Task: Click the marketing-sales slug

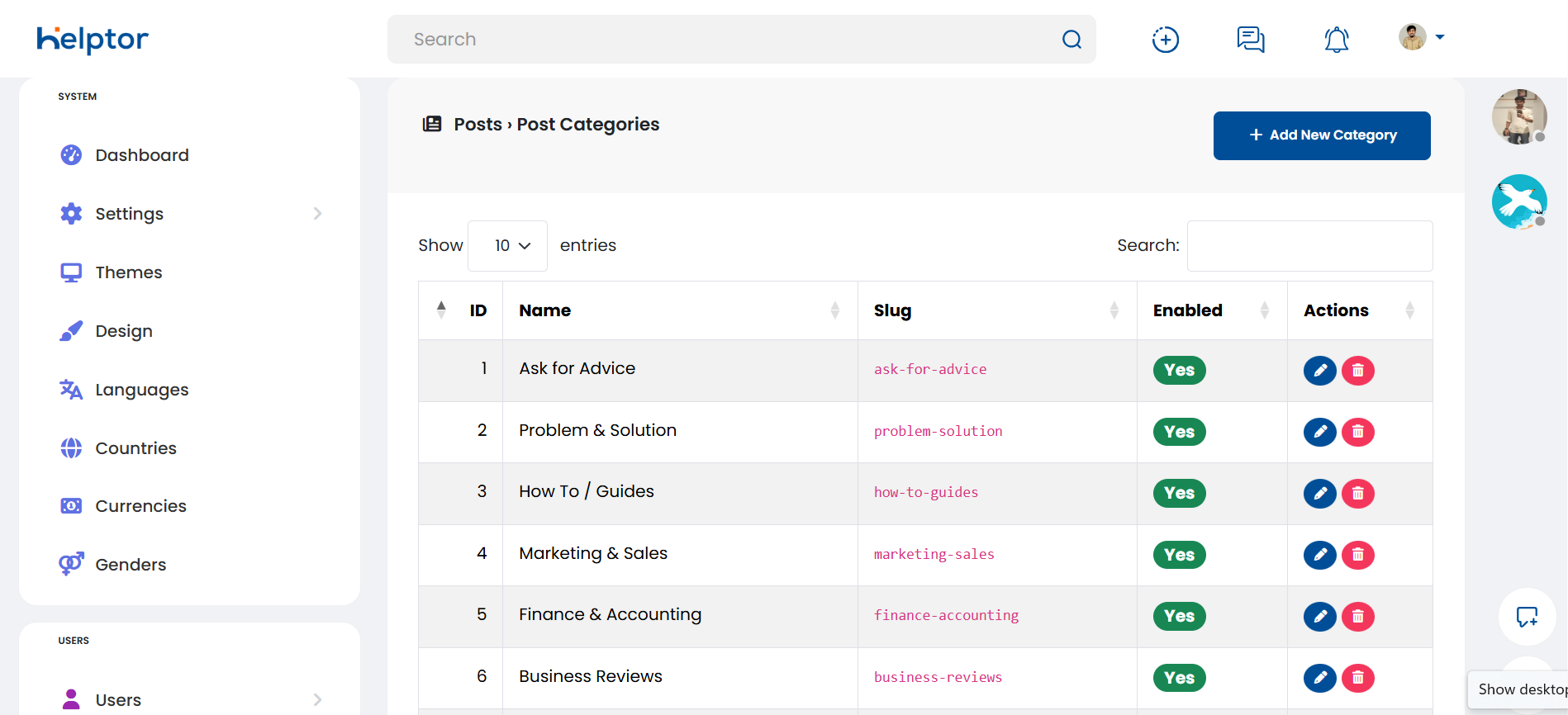Action: click(934, 555)
